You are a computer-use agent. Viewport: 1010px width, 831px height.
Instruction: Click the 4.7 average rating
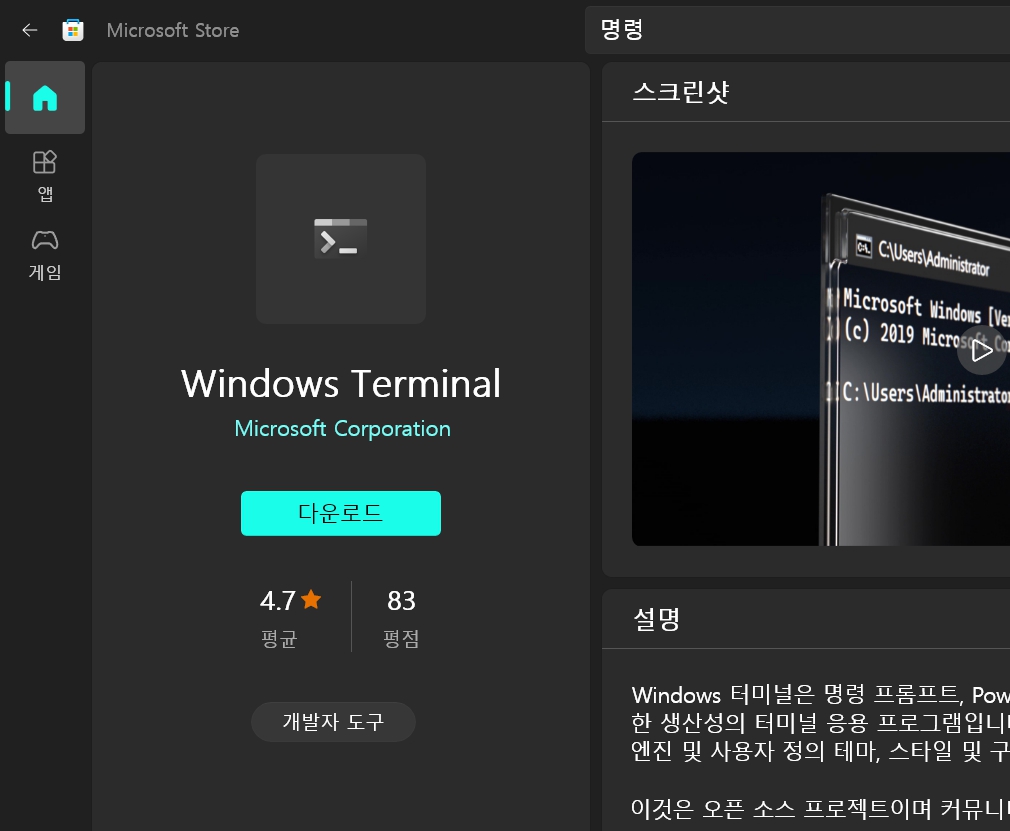point(278,601)
